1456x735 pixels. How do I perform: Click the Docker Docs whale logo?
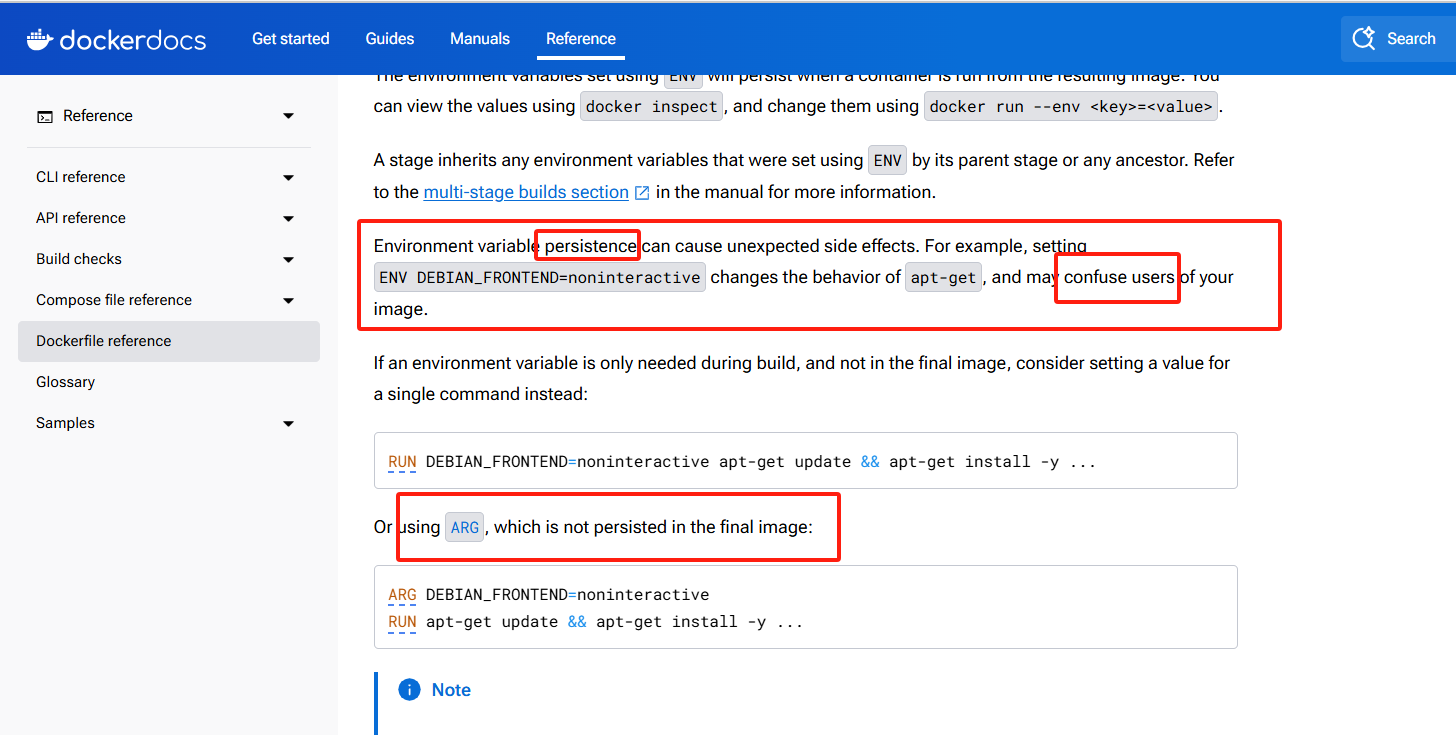pos(39,39)
